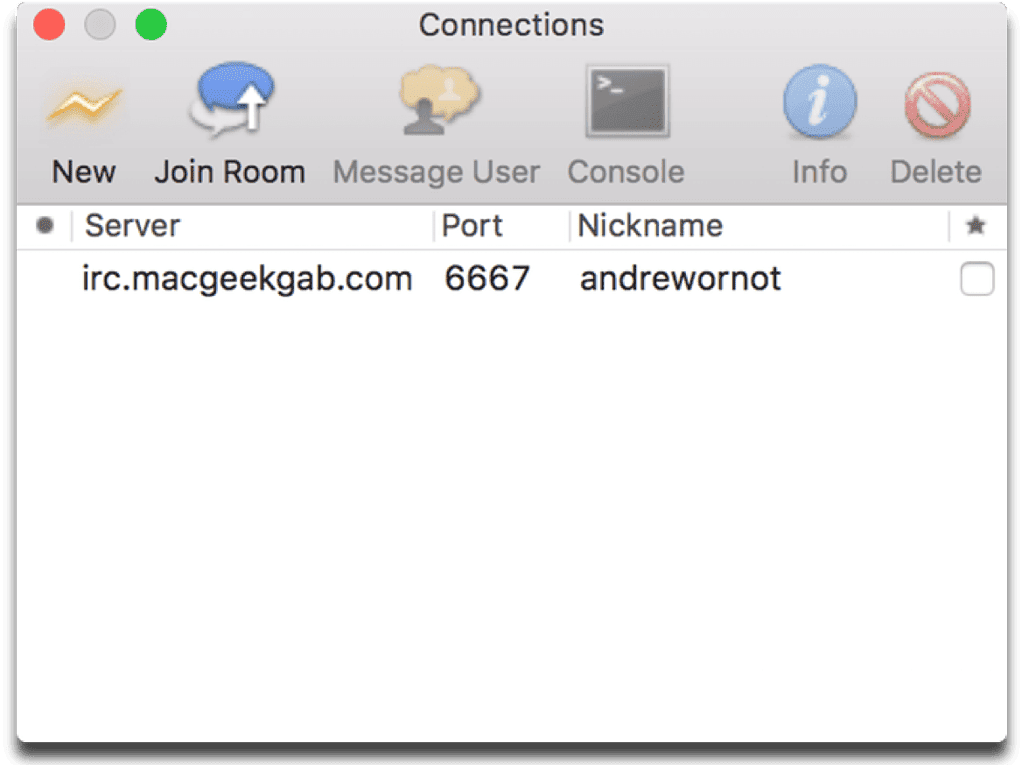
Task: Open Join Room chat bubble icon
Action: pyautogui.click(x=231, y=100)
